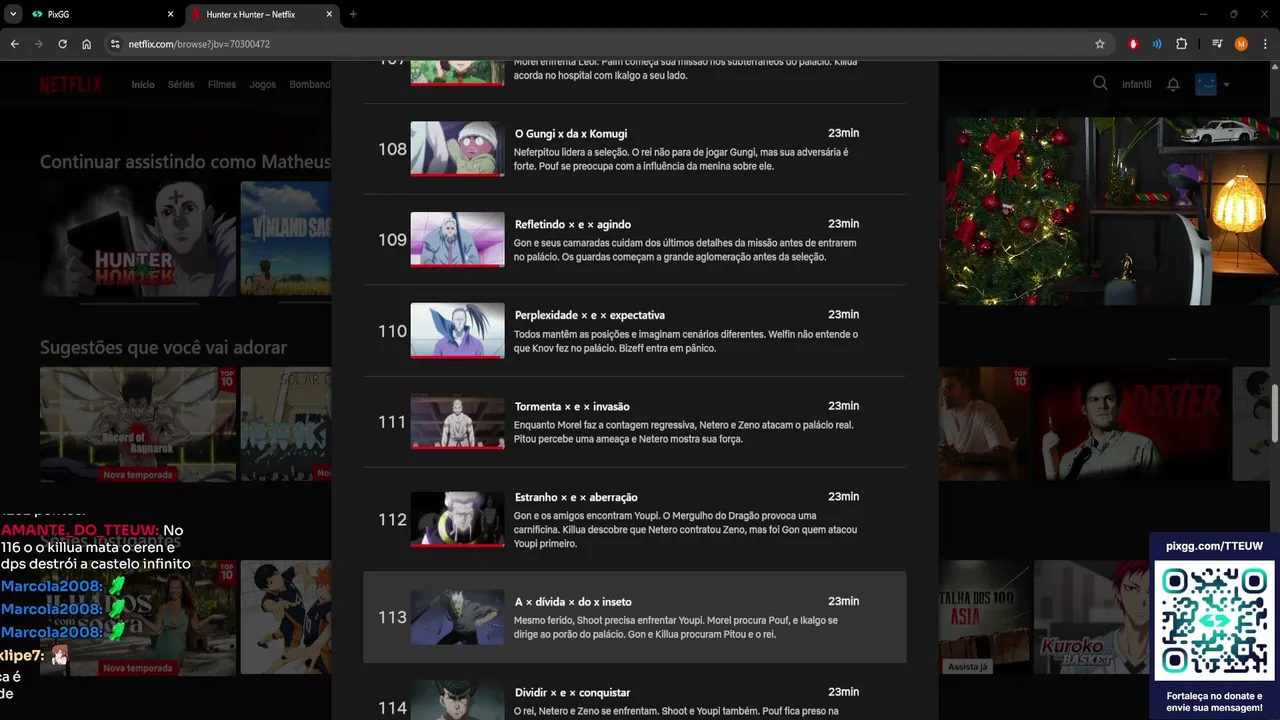The height and width of the screenshot is (720, 1280).
Task: Open the blue sound-wave extension icon
Action: 1157,44
